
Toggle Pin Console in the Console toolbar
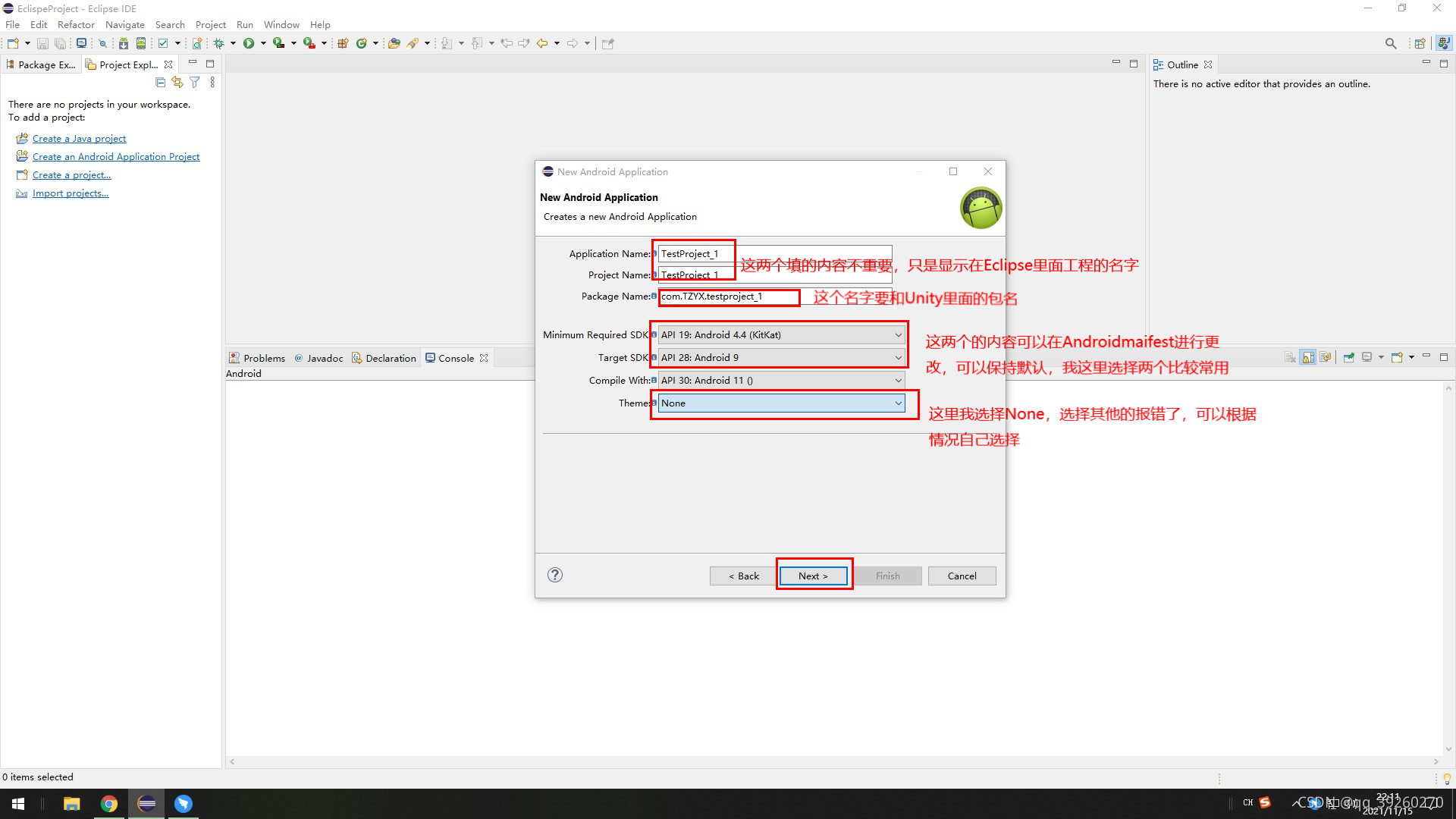[1348, 357]
